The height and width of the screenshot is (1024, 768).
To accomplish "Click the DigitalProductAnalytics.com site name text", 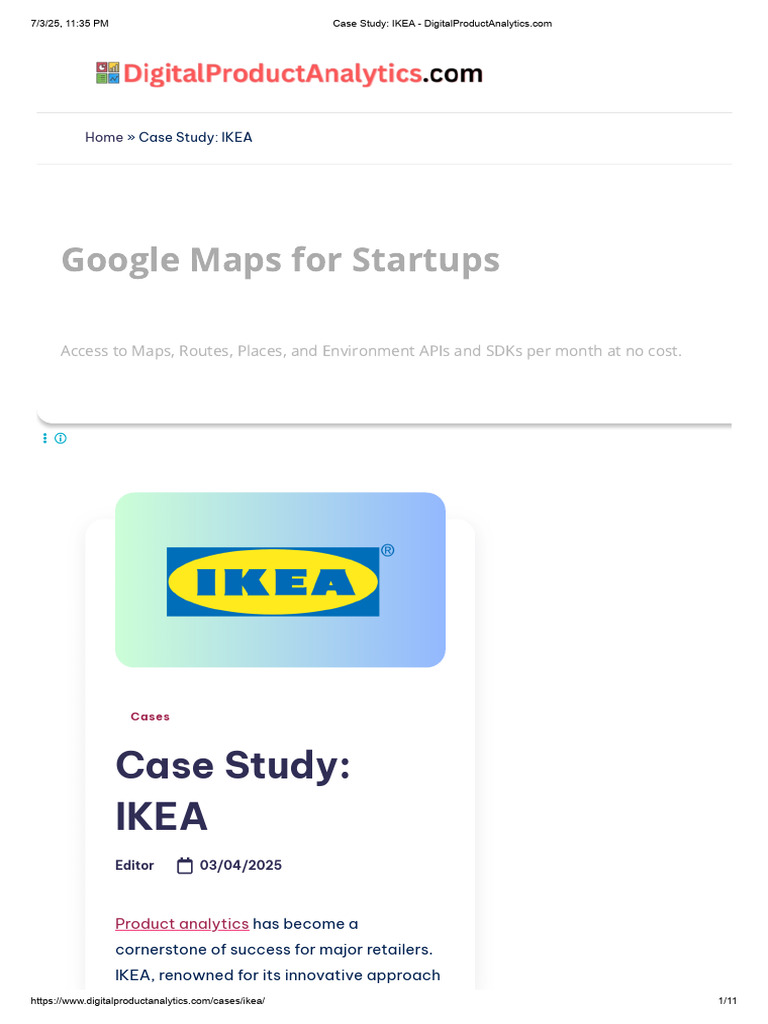I will pos(303,73).
